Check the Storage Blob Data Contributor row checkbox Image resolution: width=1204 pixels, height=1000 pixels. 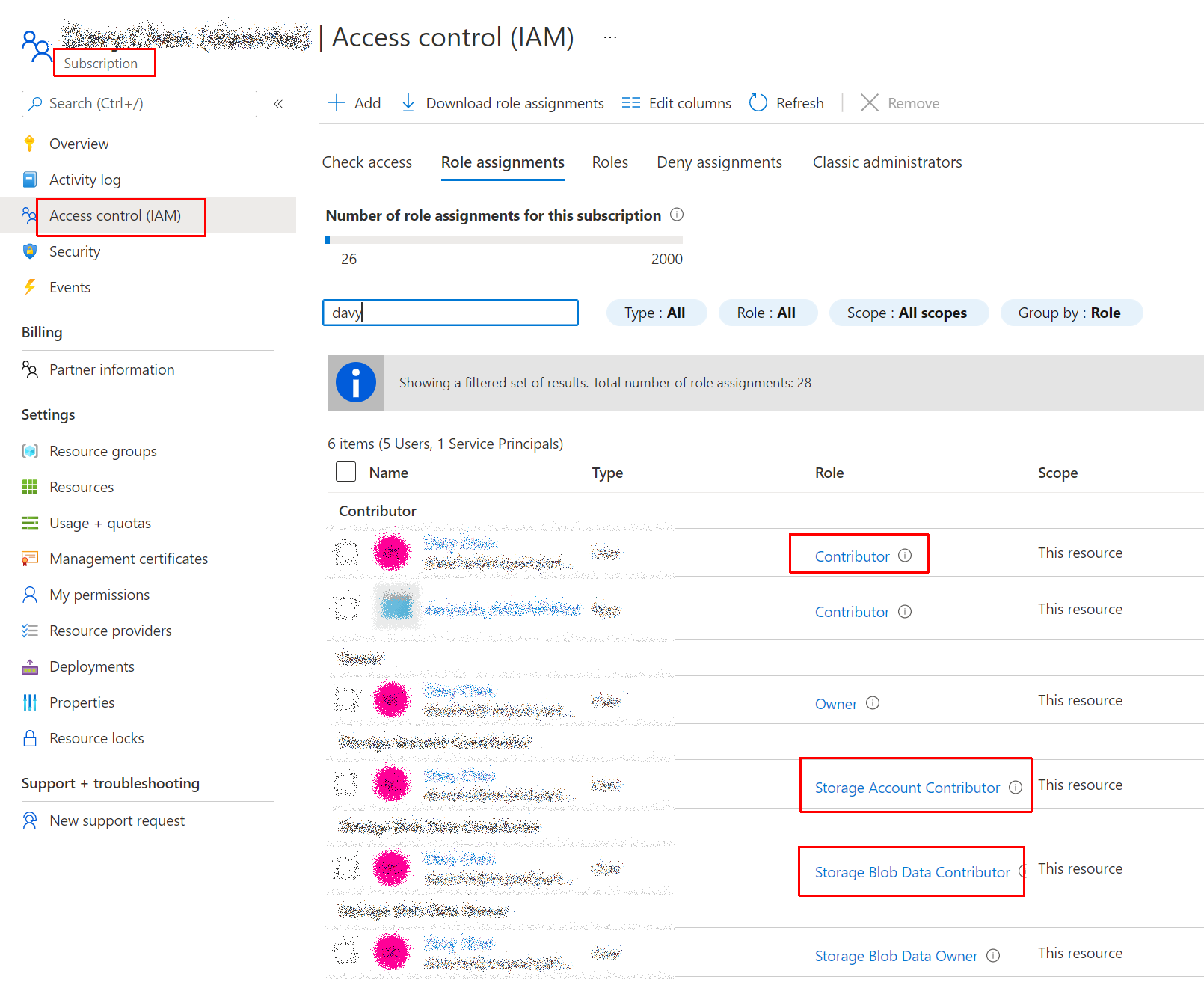345,868
